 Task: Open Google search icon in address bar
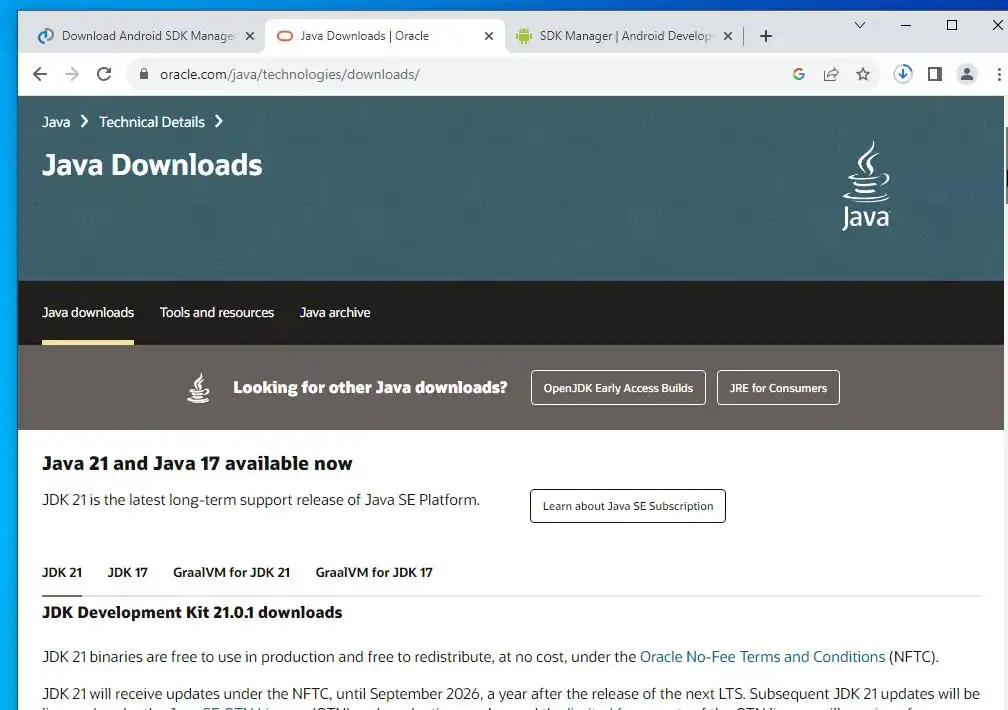[x=799, y=74]
